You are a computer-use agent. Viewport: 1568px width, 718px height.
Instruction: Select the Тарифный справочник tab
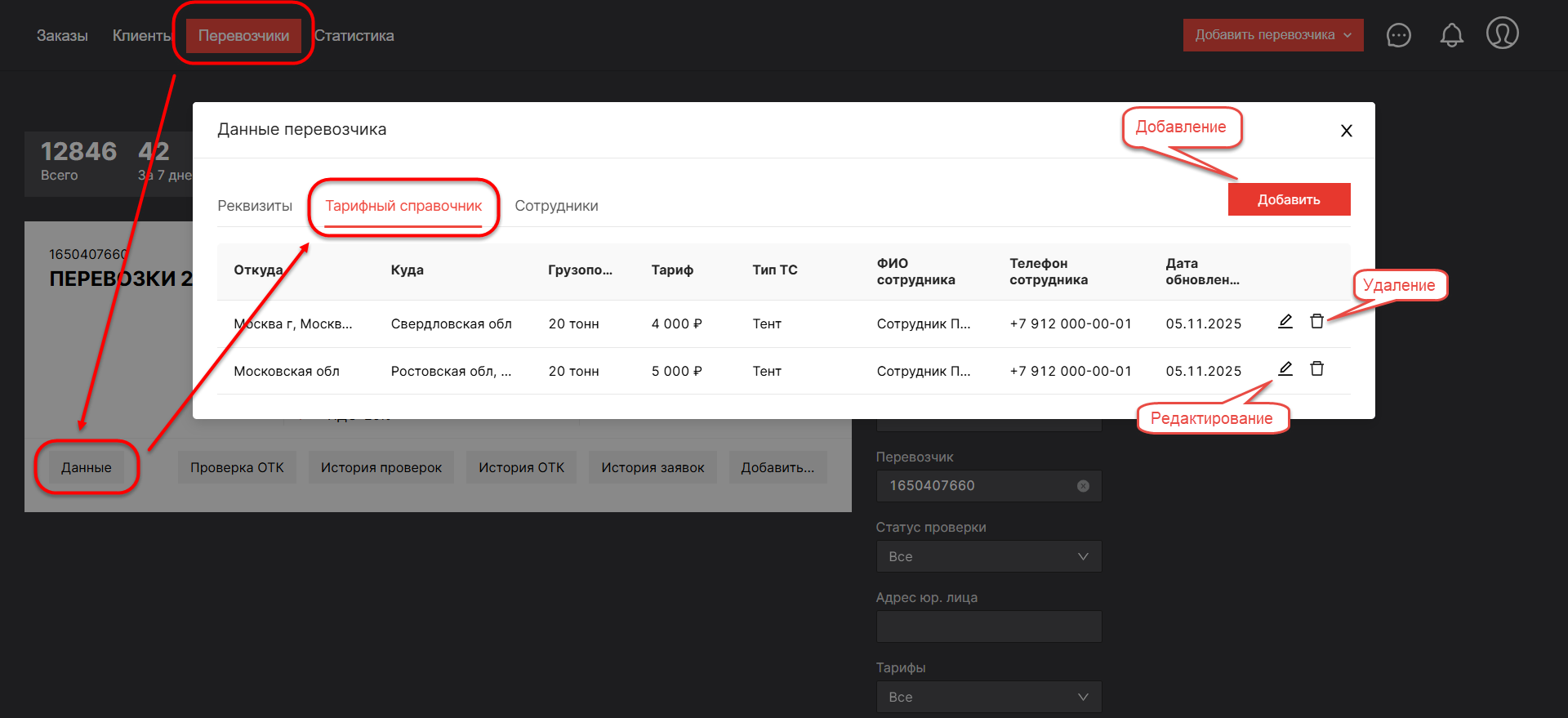[x=403, y=206]
